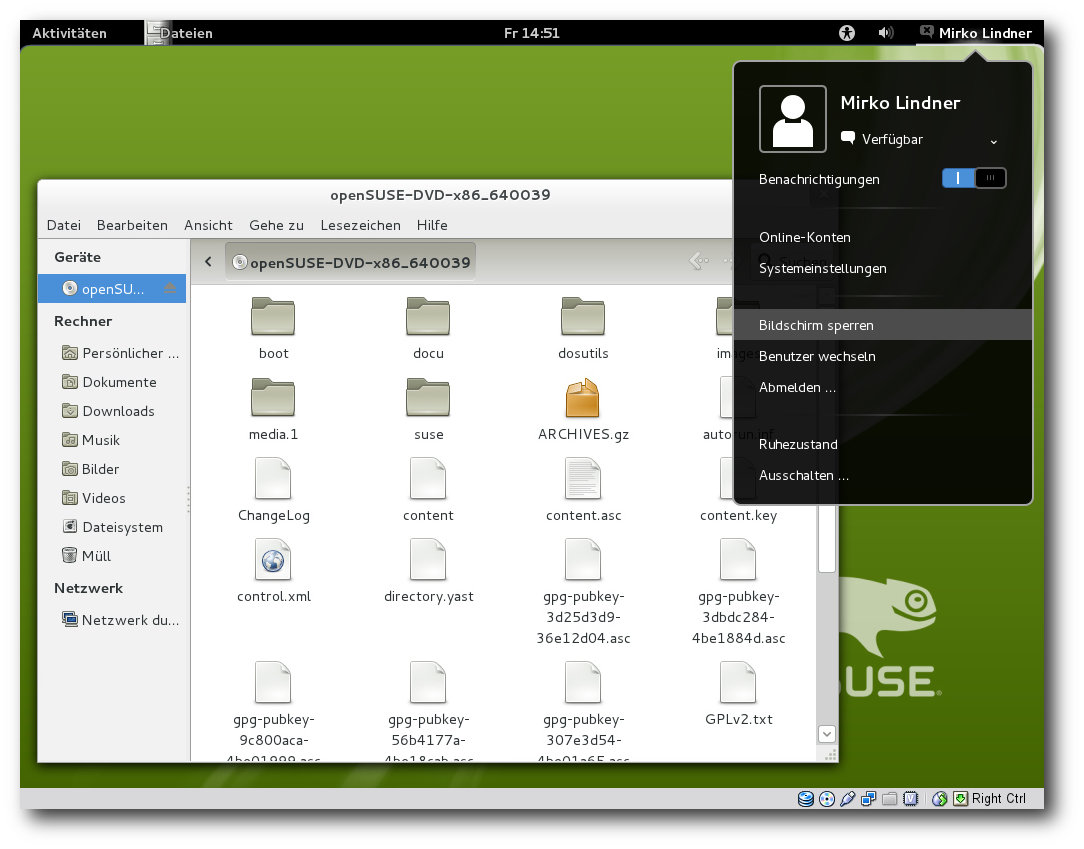The image size is (1084, 849).
Task: Click the scrollbar down arrow
Action: click(827, 734)
